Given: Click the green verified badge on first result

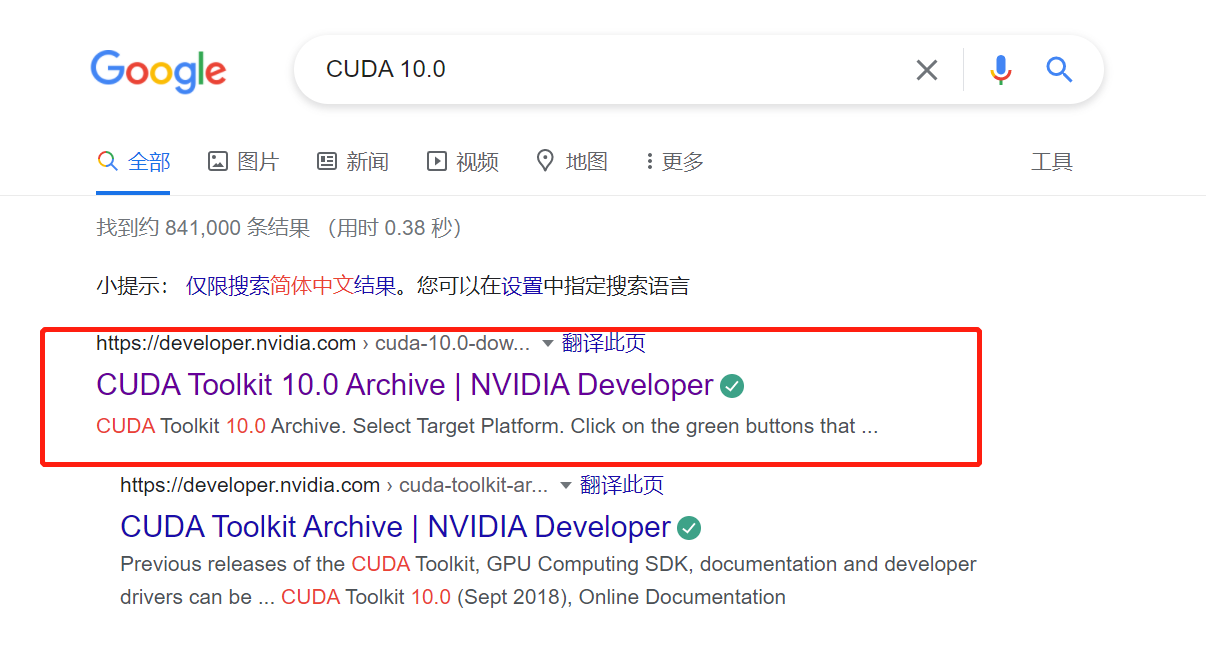Looking at the screenshot, I should click(731, 386).
